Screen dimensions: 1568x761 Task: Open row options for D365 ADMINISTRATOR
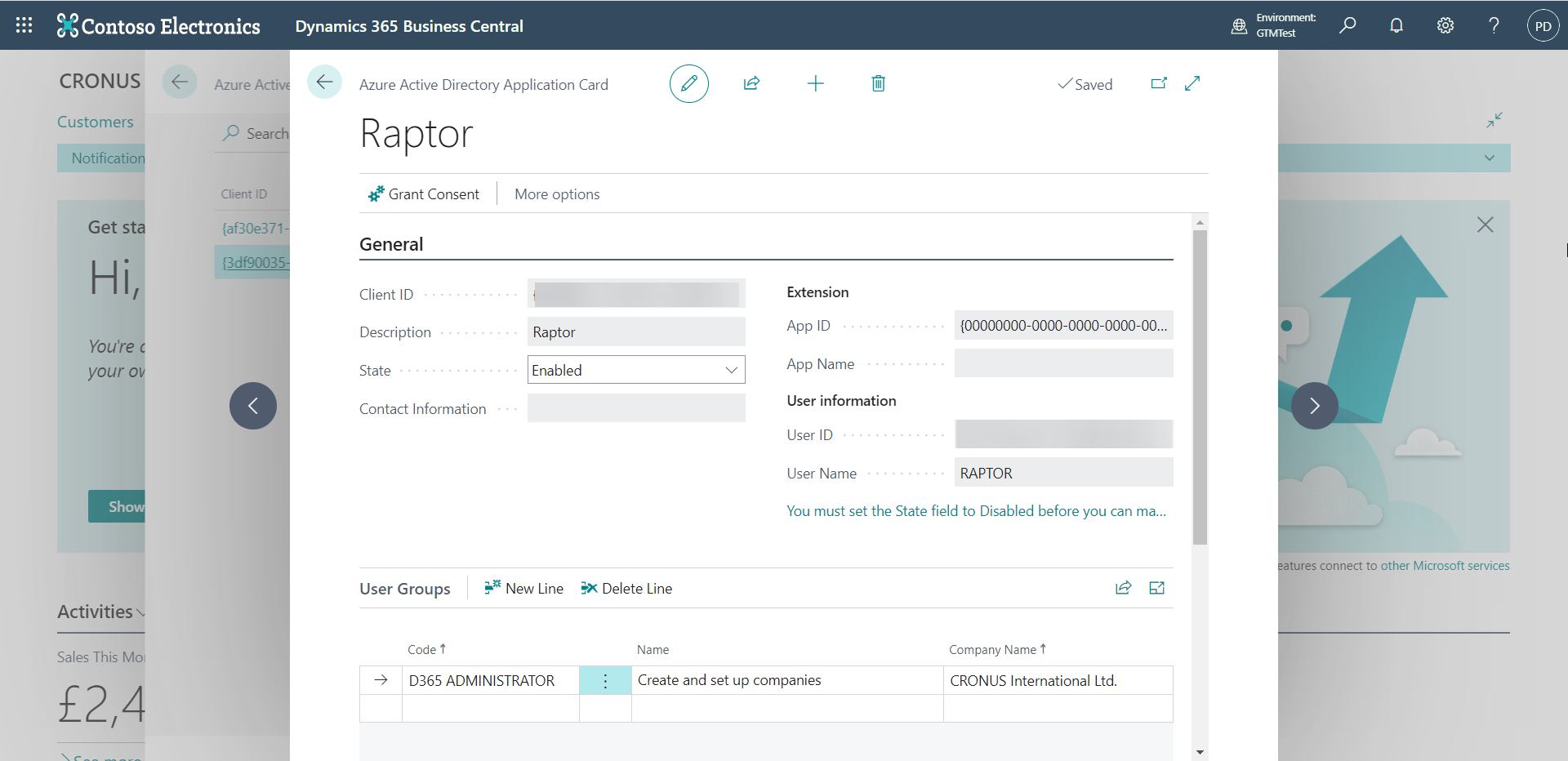pos(605,681)
